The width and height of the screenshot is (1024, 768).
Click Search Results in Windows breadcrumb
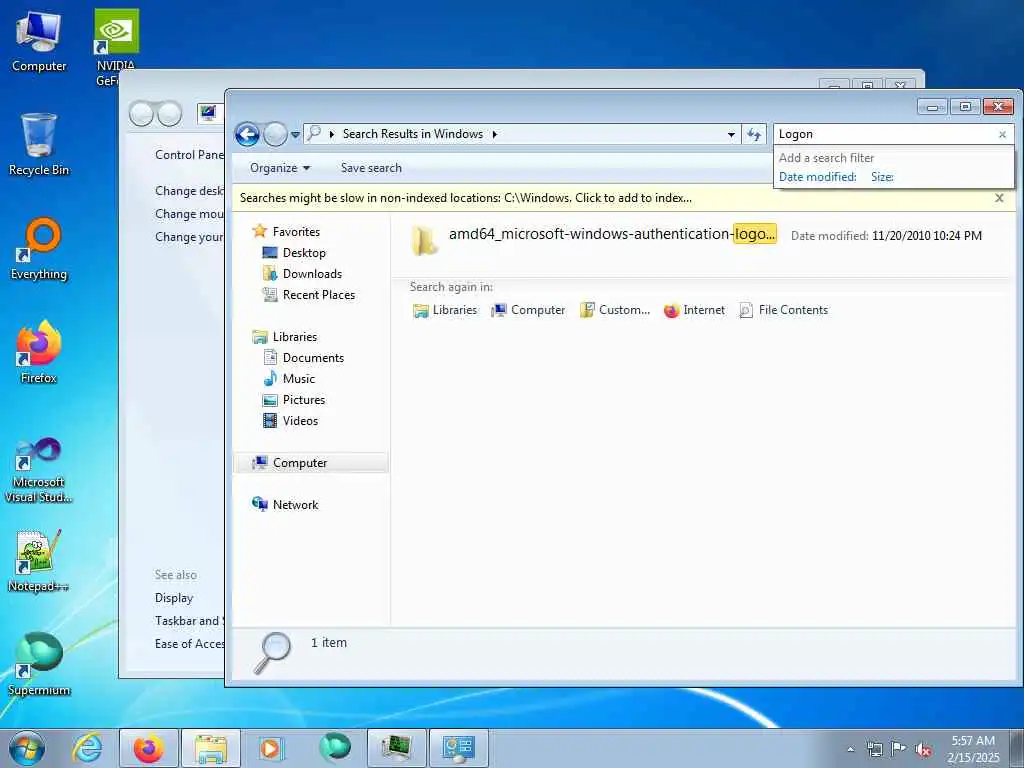click(x=413, y=134)
